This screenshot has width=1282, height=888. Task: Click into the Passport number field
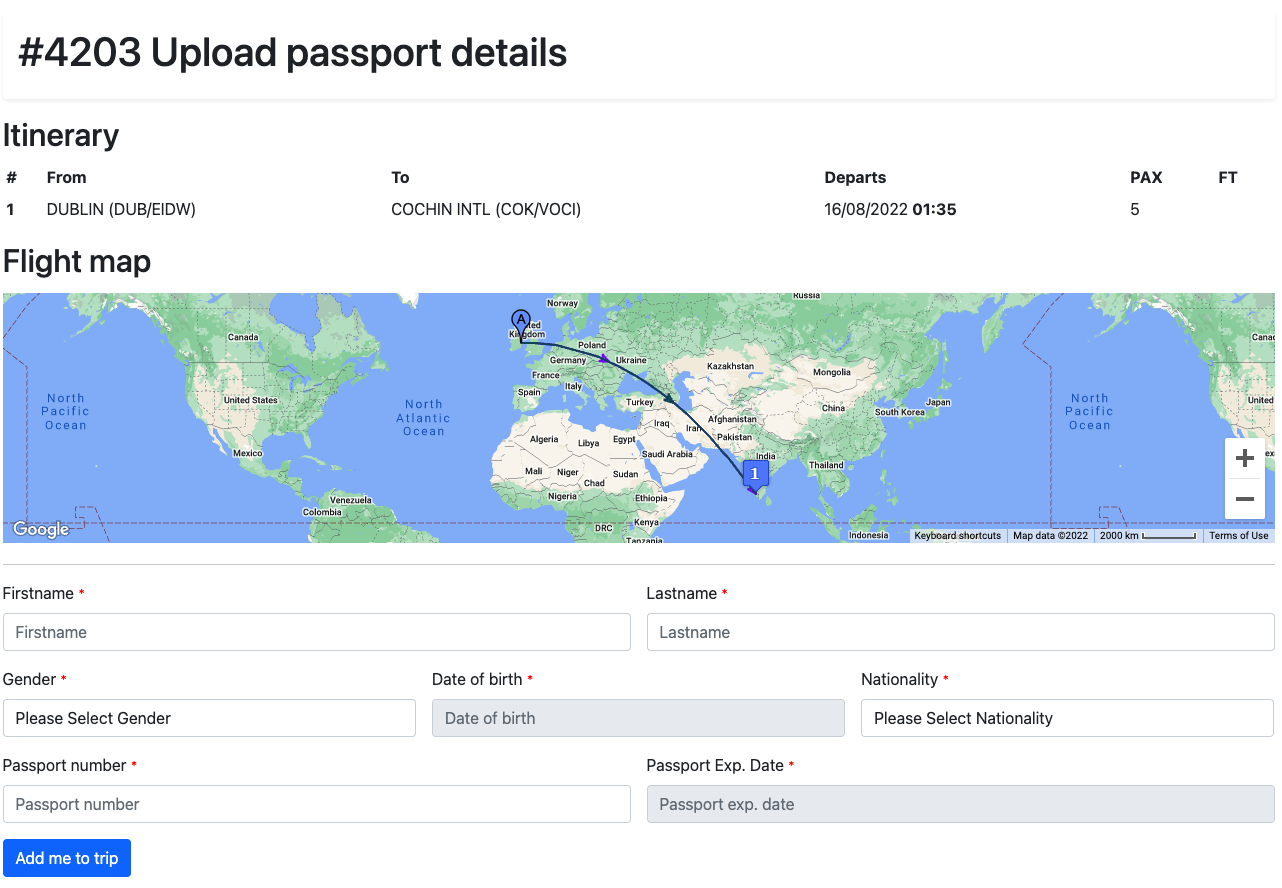(x=316, y=804)
